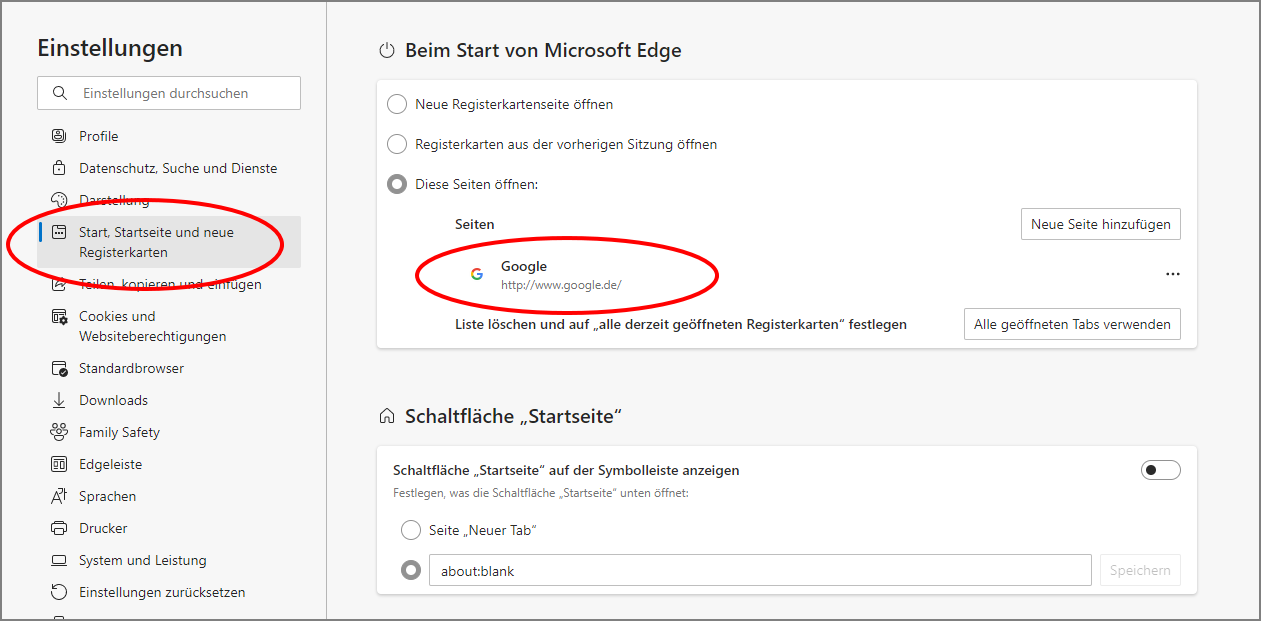Click the Google favicon in Seiten list
Screen dimensions: 1261x621
point(477,274)
